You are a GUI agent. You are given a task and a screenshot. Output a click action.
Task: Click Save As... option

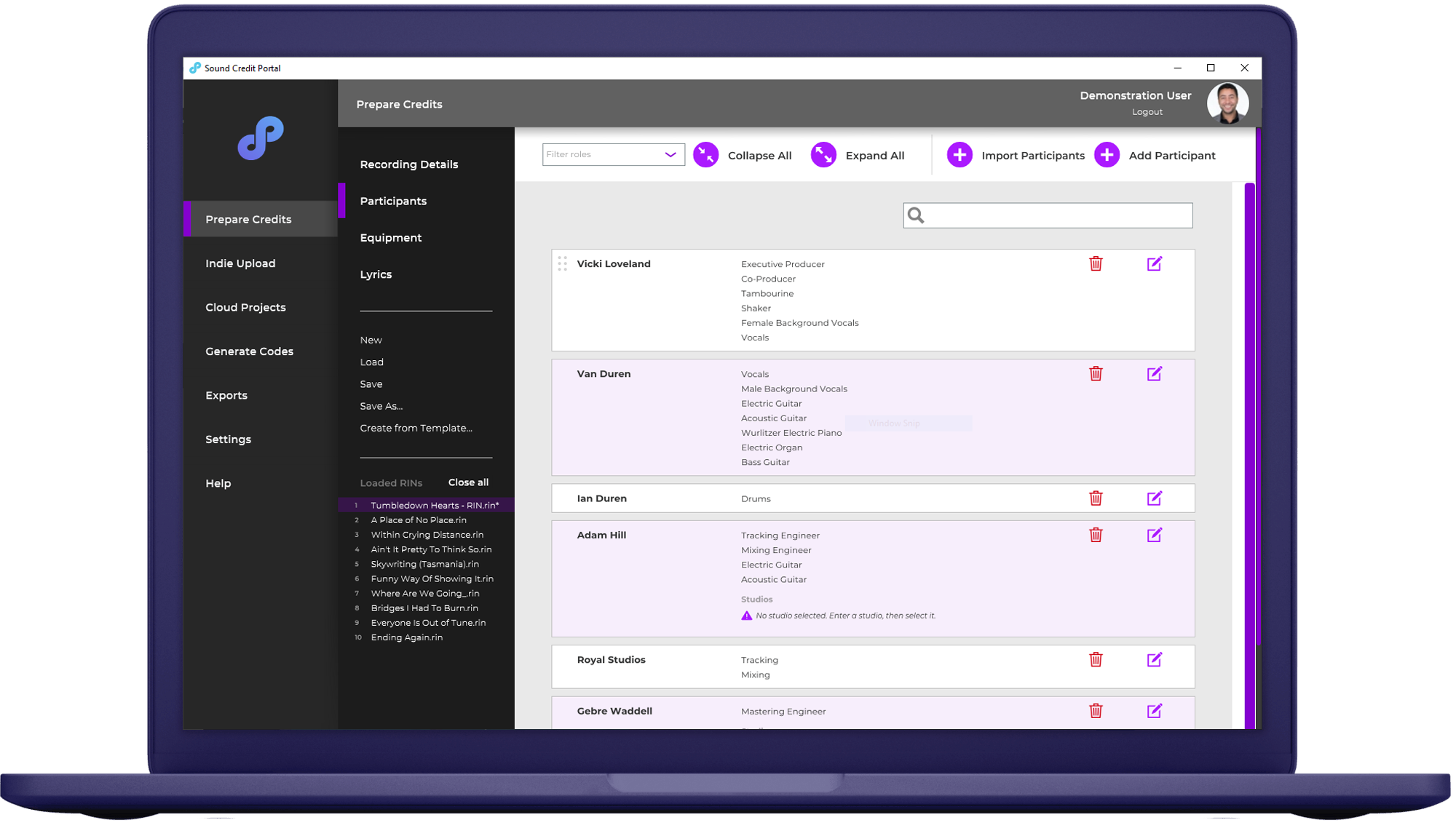[x=382, y=407]
